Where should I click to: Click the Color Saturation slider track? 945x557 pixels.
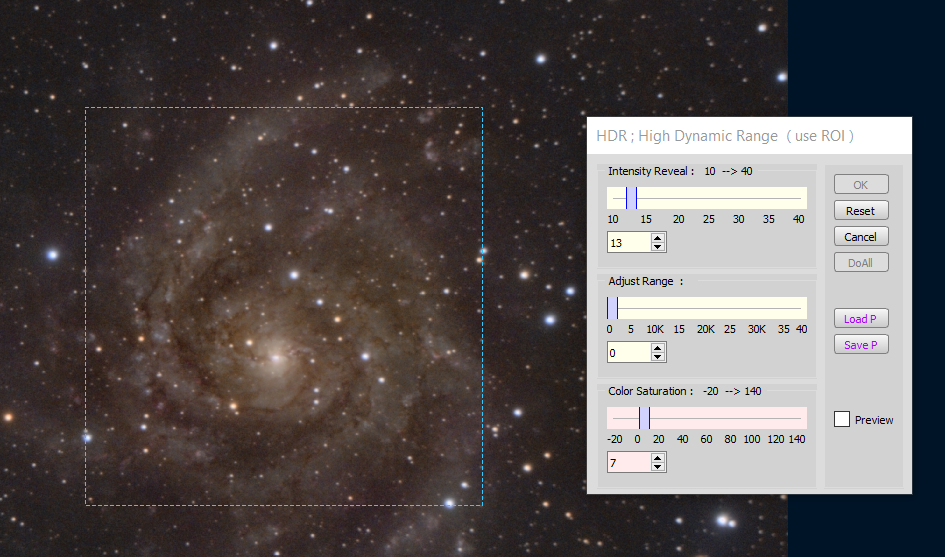pos(706,418)
